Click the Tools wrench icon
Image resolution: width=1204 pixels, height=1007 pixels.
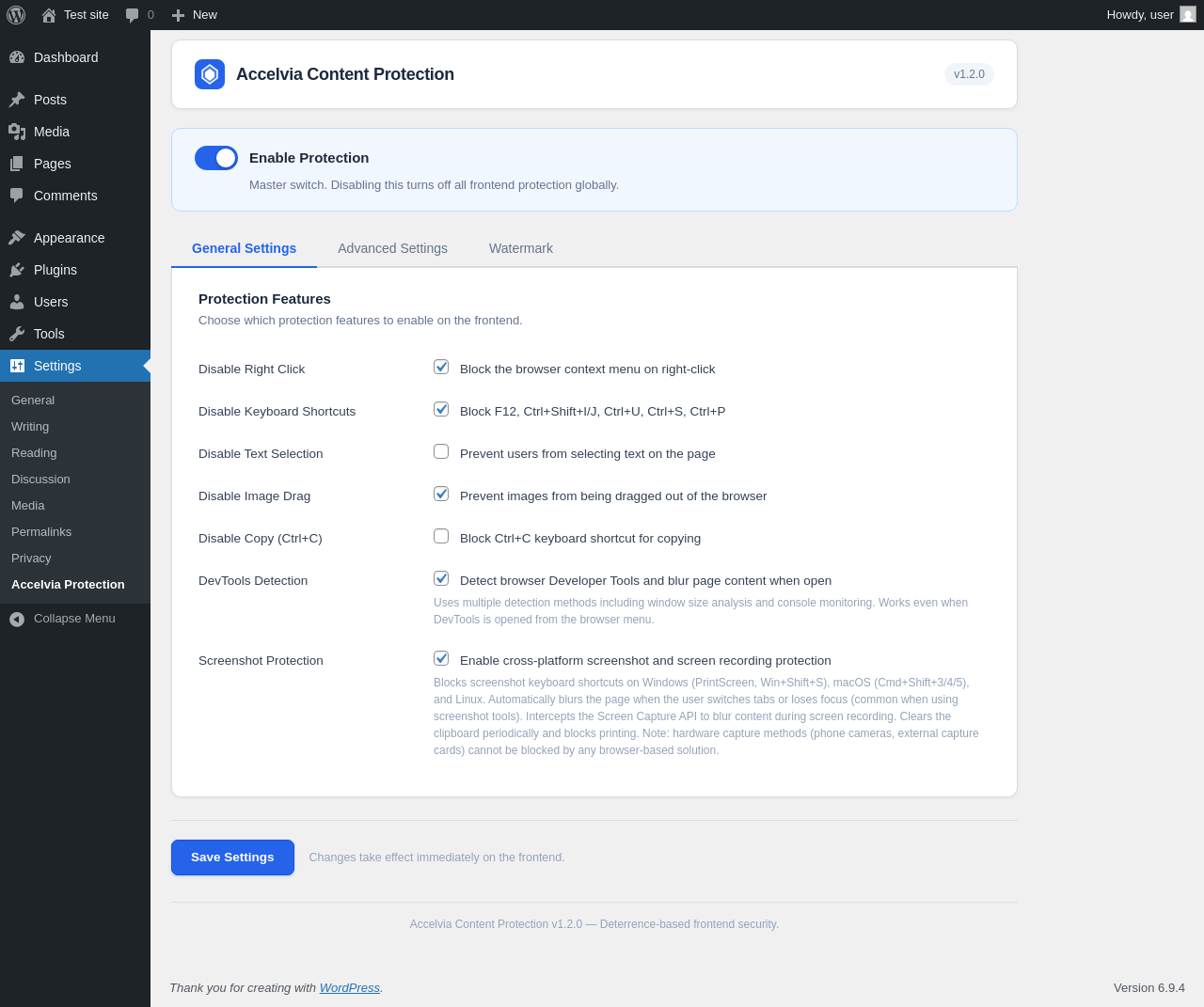point(17,334)
